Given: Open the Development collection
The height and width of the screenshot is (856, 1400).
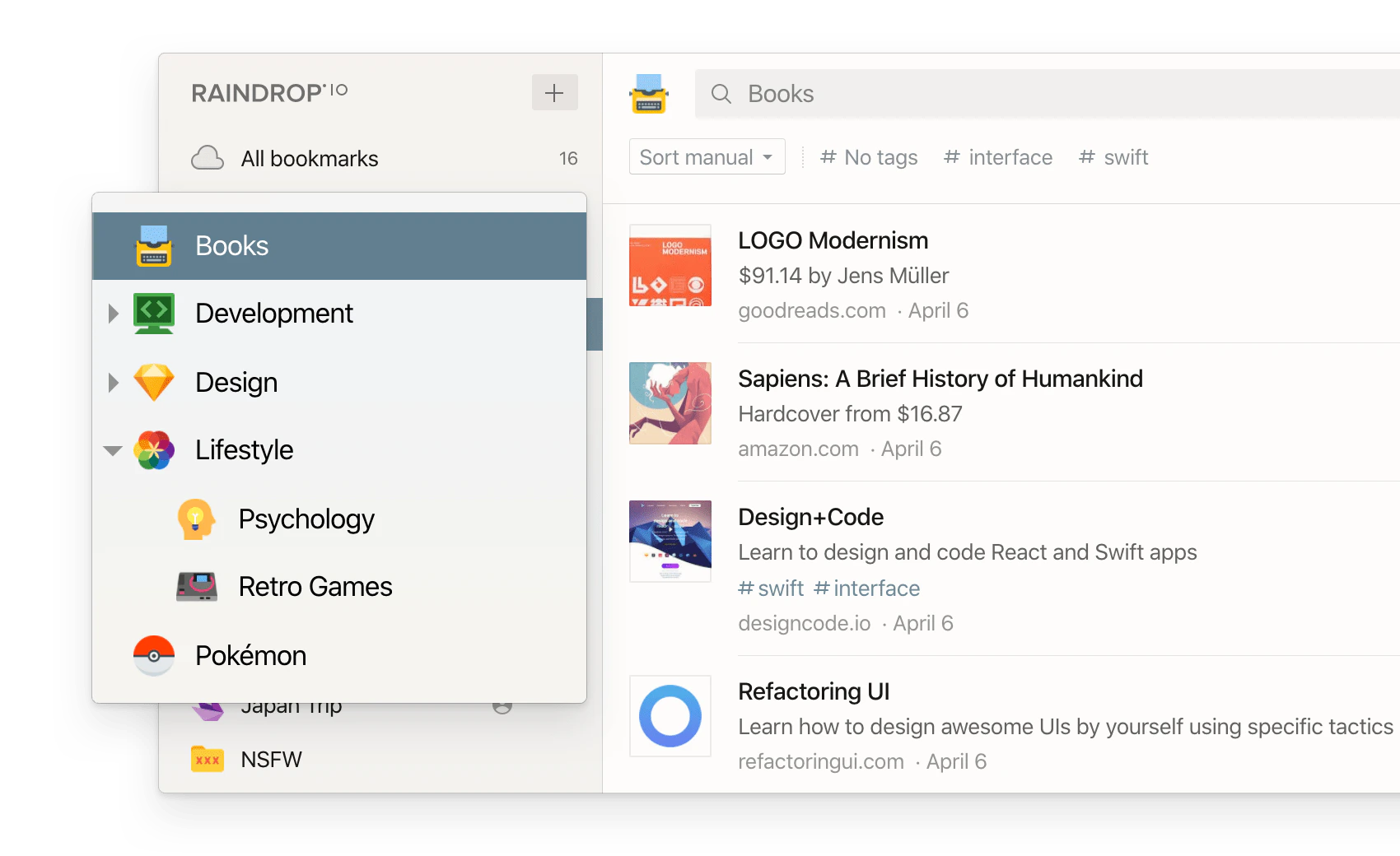Looking at the screenshot, I should pyautogui.click(x=339, y=314).
